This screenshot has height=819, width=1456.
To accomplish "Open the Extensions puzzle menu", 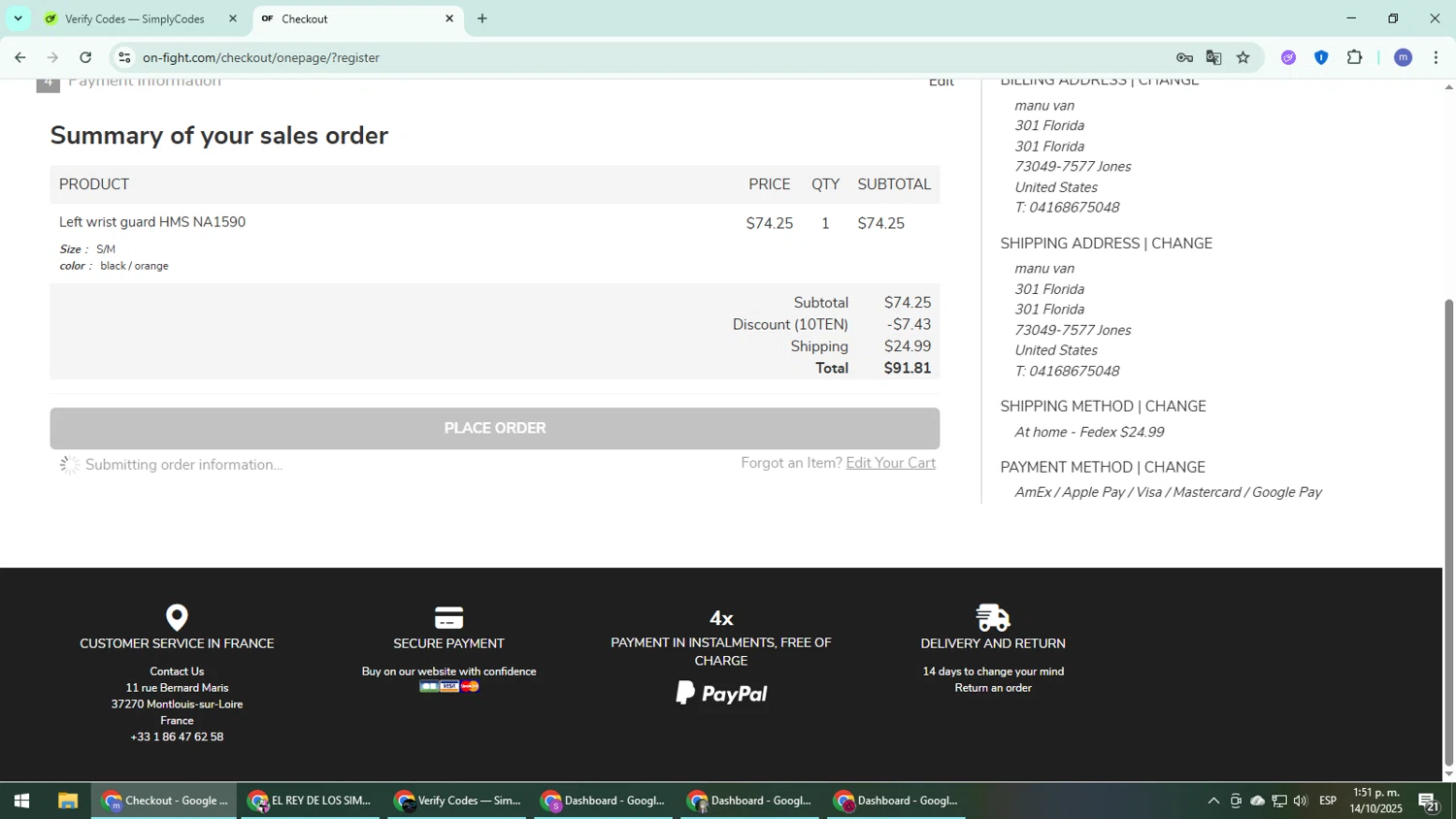I will 1355,57.
